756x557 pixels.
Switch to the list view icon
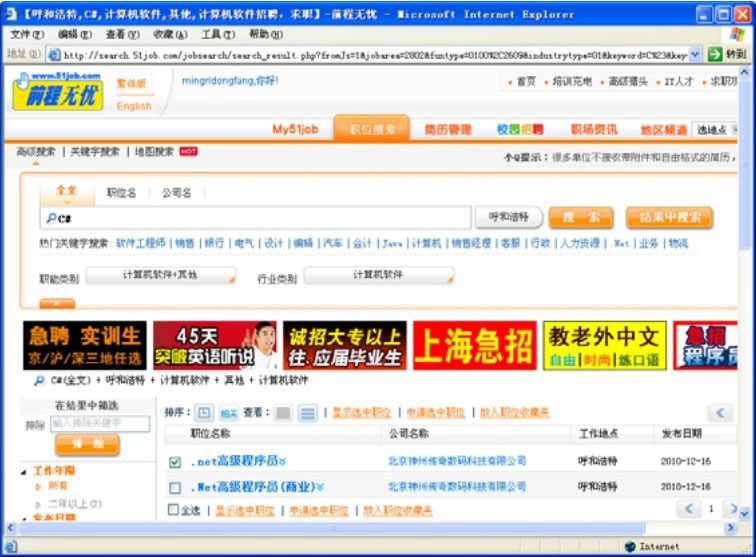pos(308,413)
